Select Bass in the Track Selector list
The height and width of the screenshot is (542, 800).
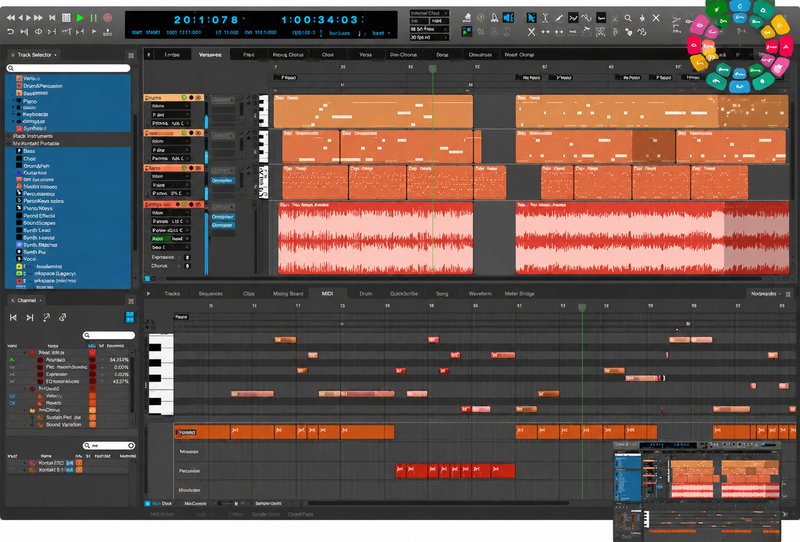(29, 151)
